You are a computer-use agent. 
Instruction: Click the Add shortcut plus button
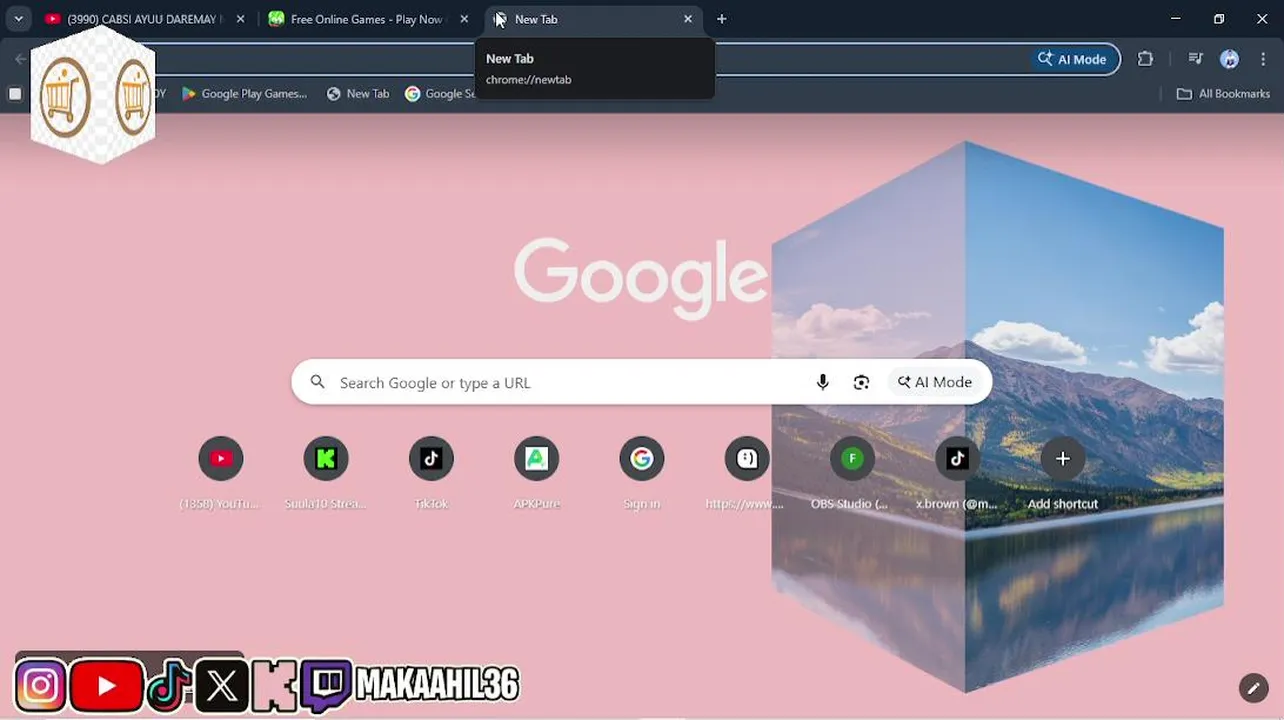point(1062,459)
